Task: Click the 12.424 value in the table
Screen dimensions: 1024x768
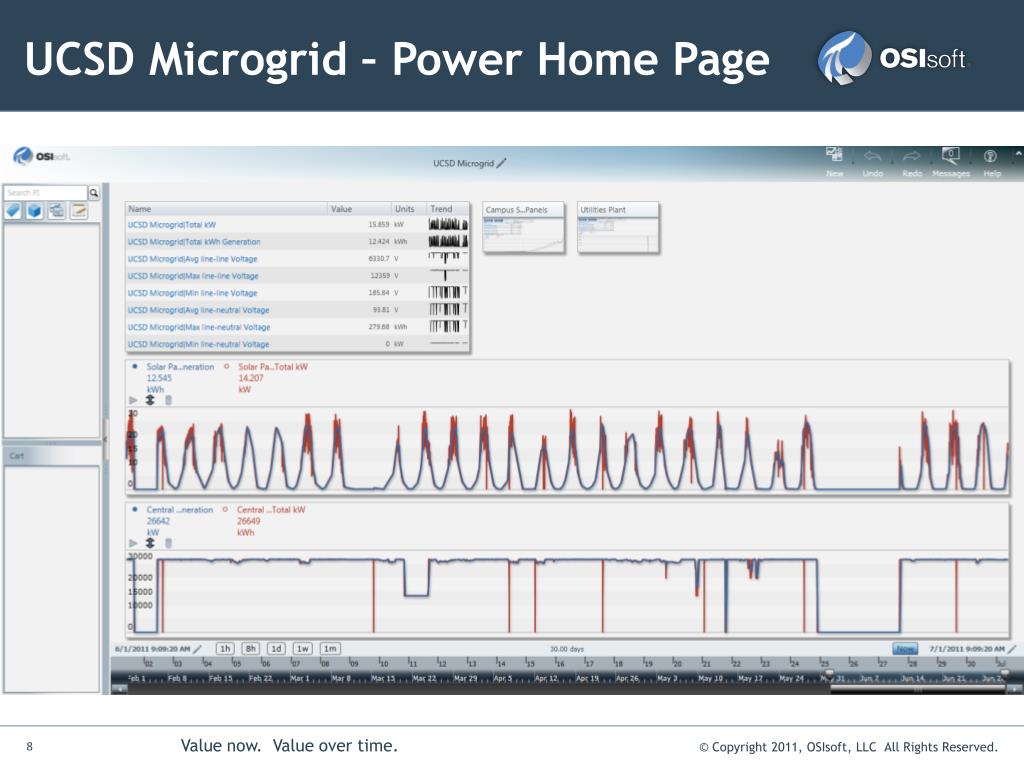Action: [379, 242]
